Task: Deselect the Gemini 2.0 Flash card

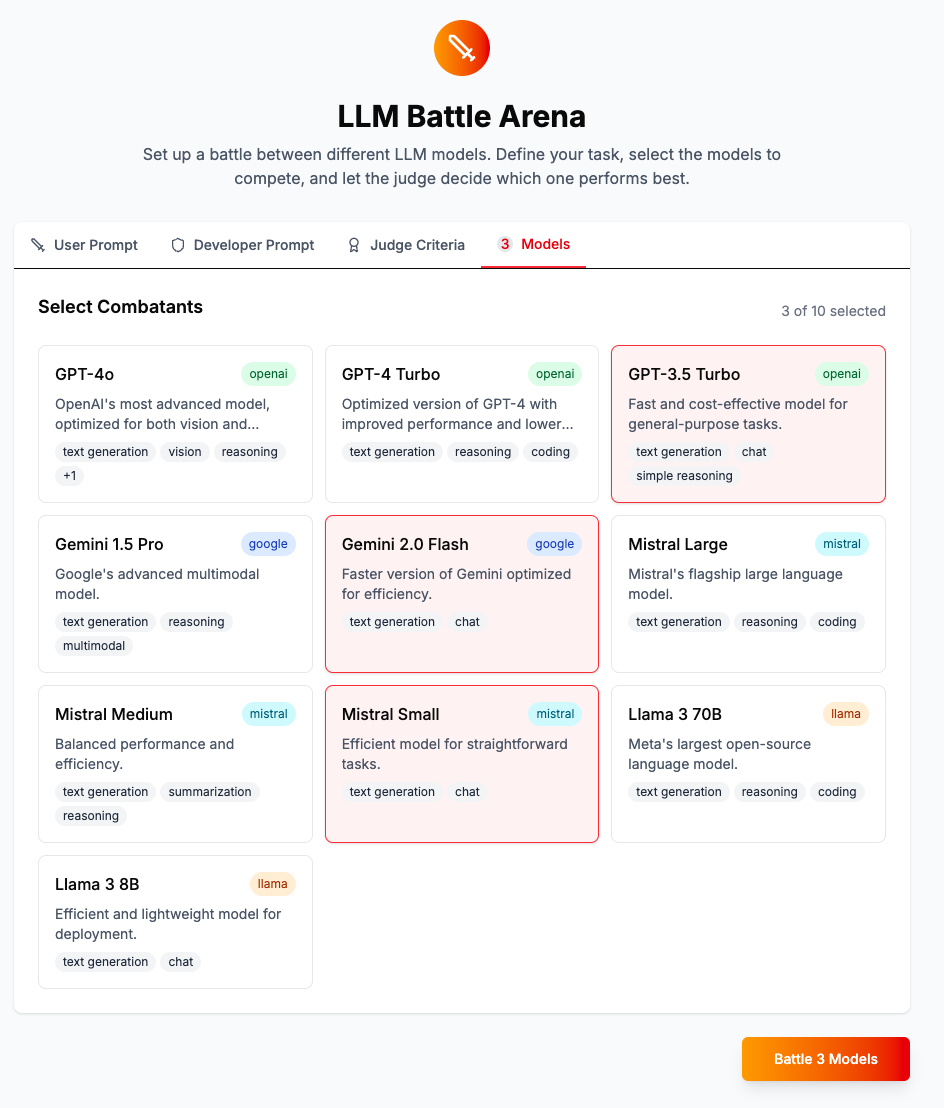Action: click(x=461, y=593)
